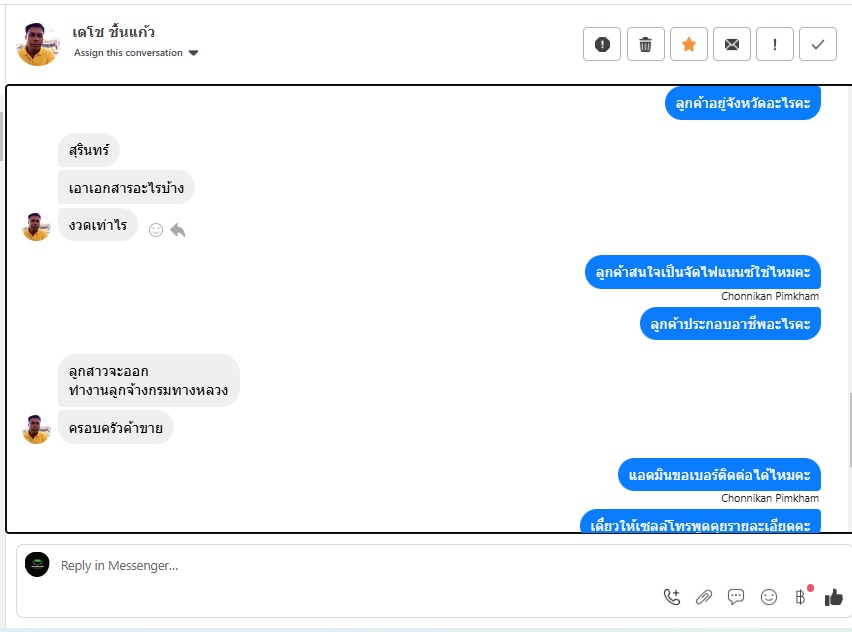The image size is (852, 632).
Task: Mark conversation unread with envelope icon
Action: pyautogui.click(x=731, y=44)
